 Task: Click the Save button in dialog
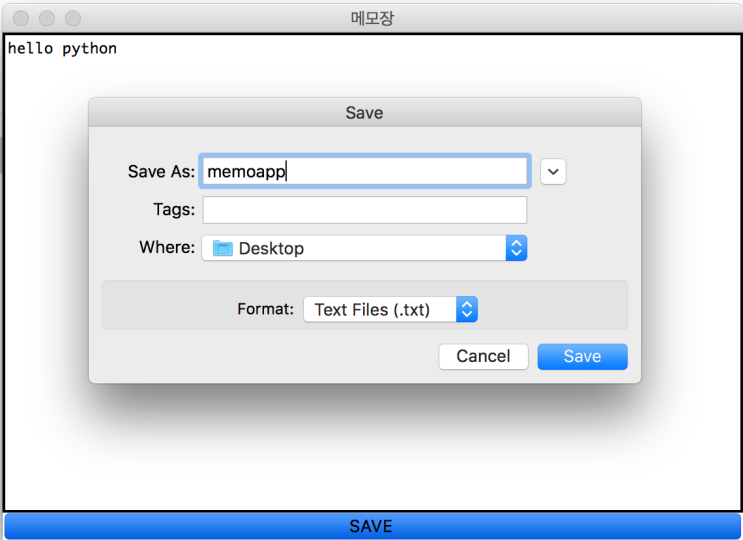click(x=582, y=357)
